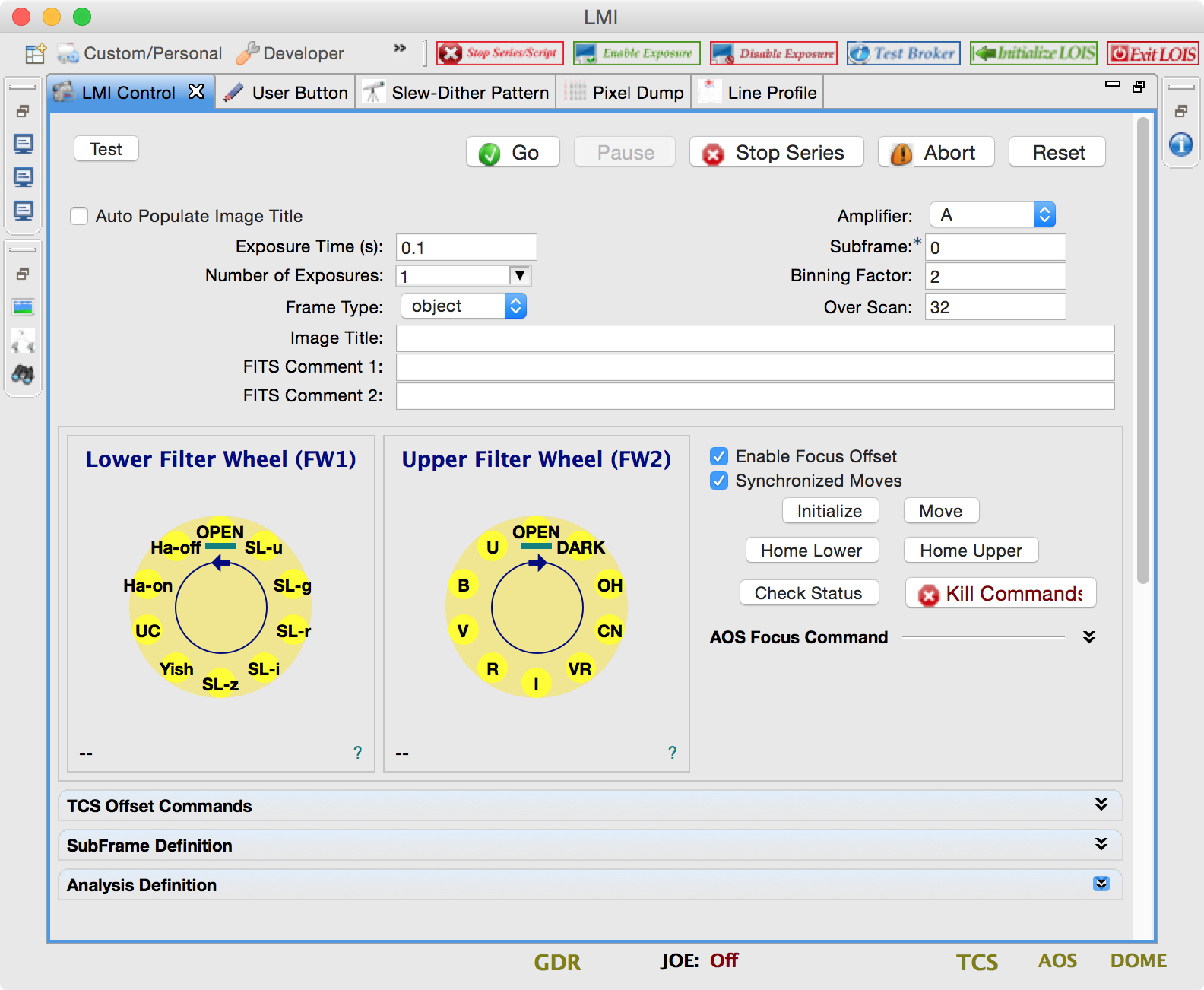
Task: Click the Exit LOIS toolbar icon
Action: click(1152, 53)
